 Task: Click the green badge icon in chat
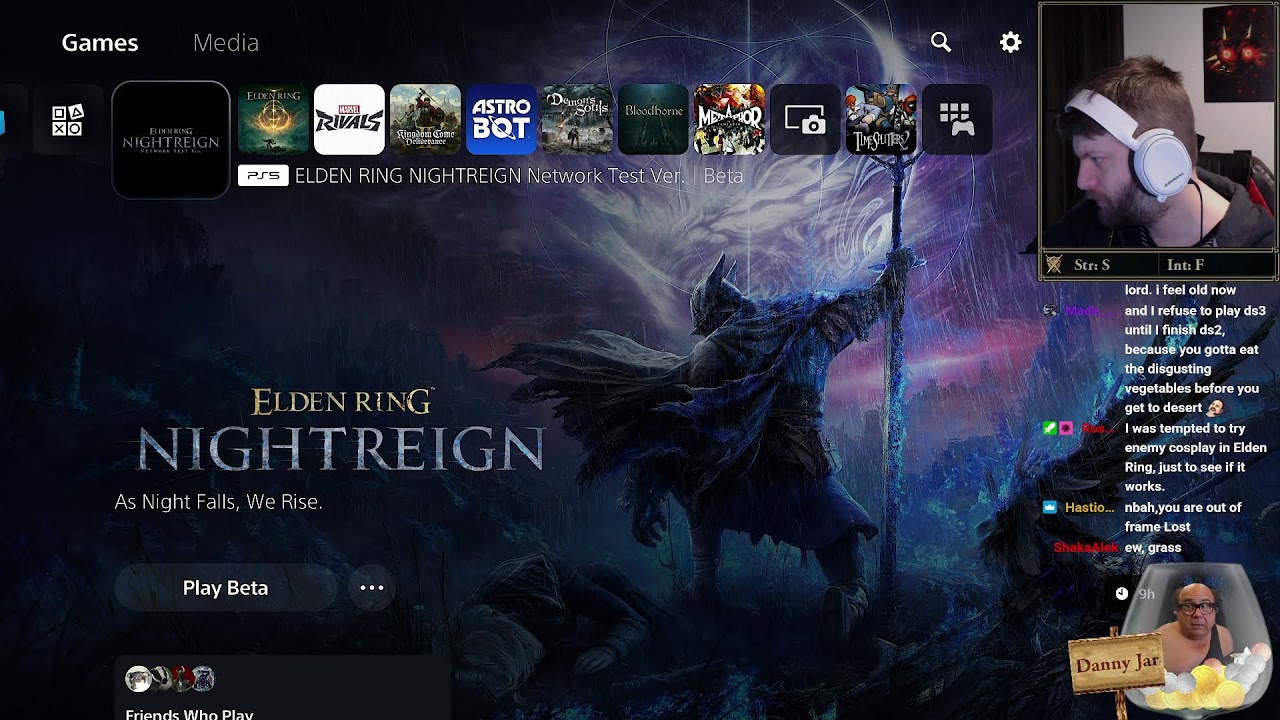click(x=1049, y=428)
